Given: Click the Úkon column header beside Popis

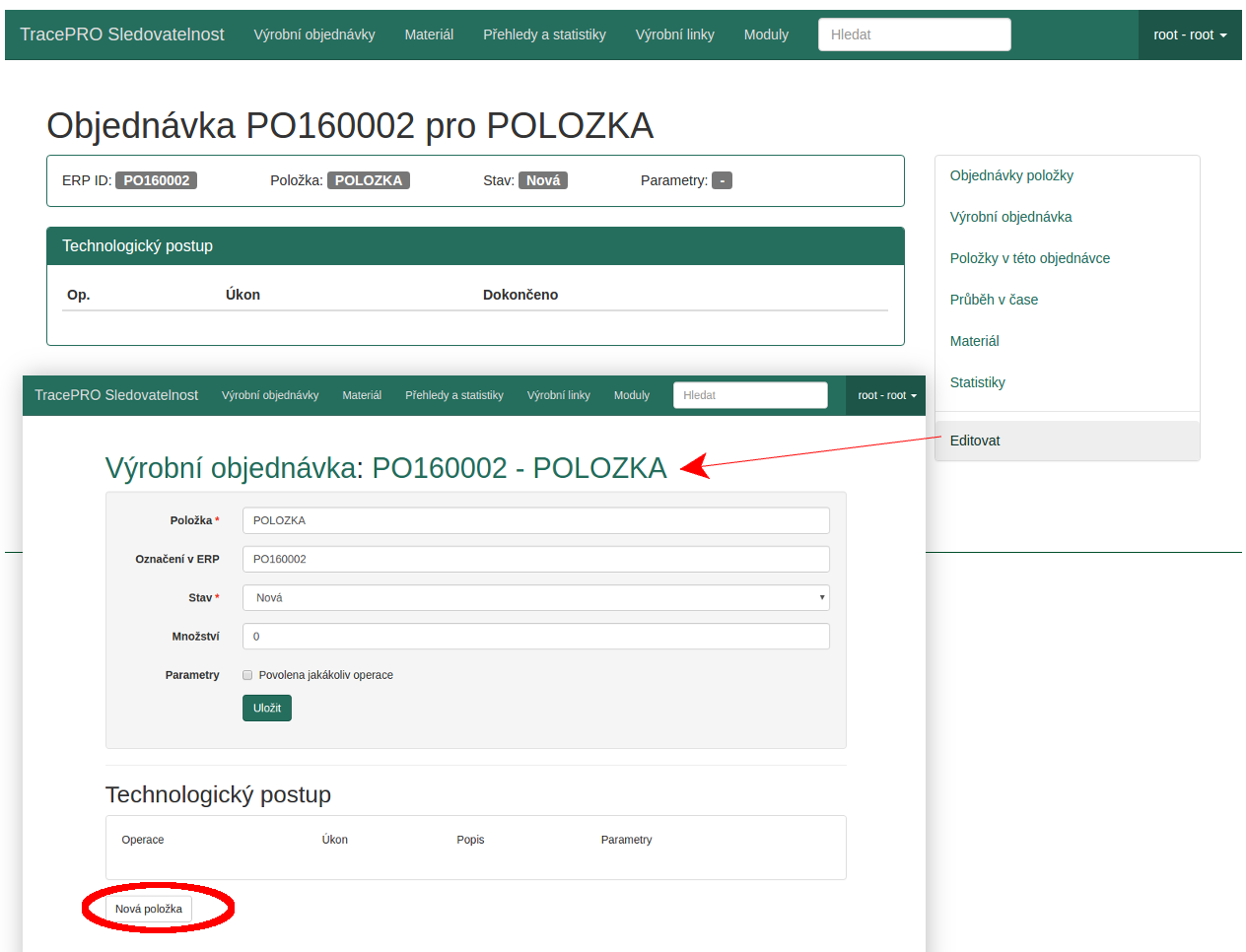Looking at the screenshot, I should pyautogui.click(x=335, y=840).
